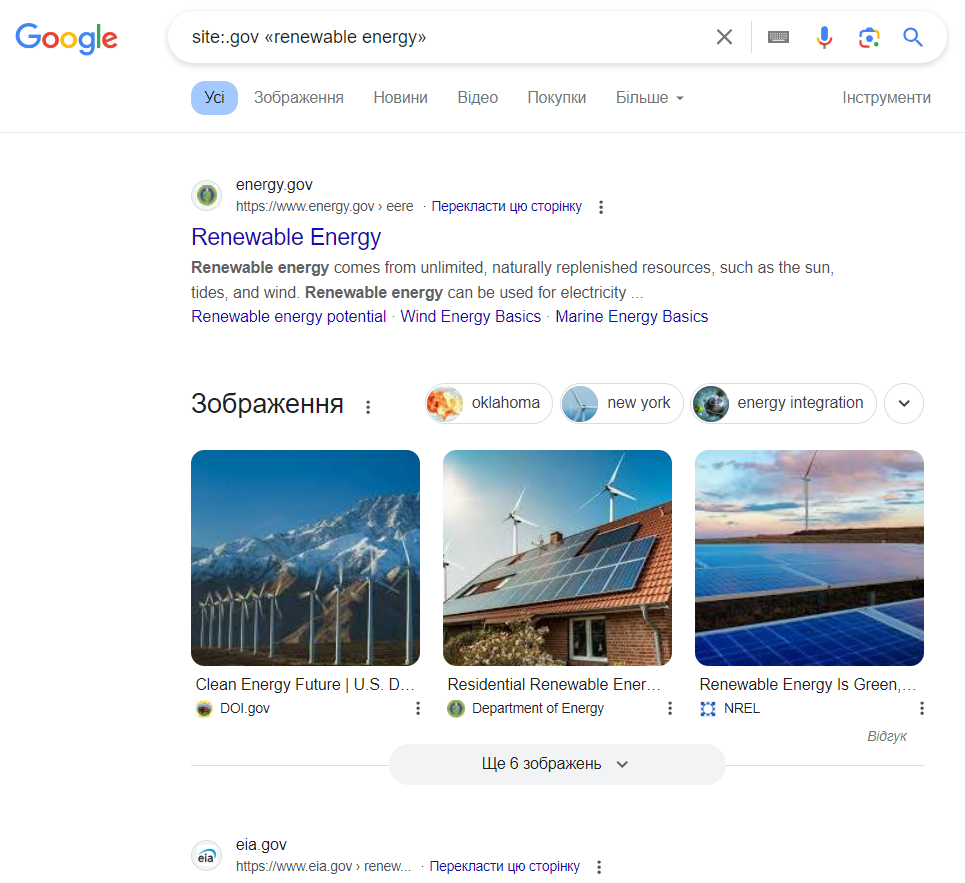
Task: Click the energy.gov site favicon
Action: click(206, 195)
